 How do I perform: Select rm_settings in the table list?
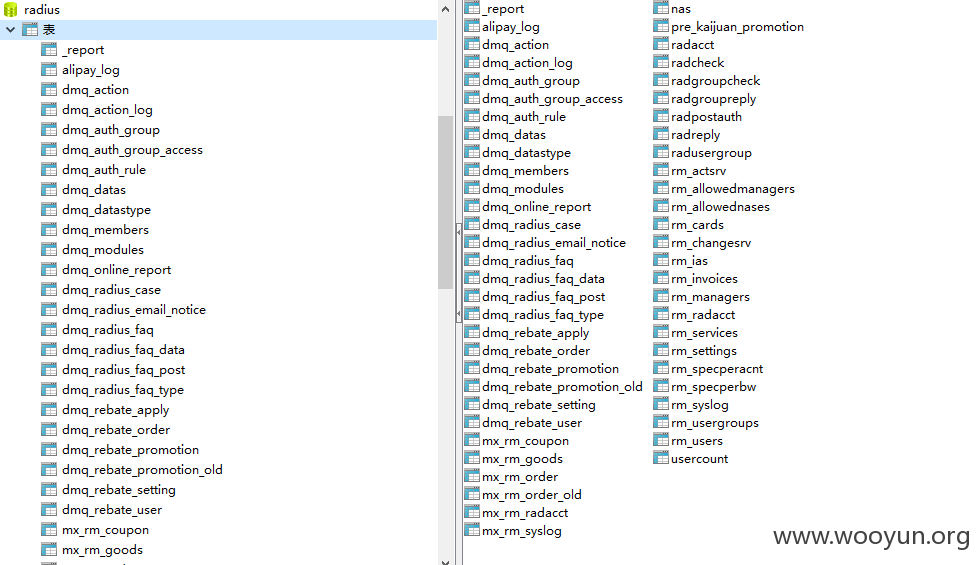coord(704,351)
